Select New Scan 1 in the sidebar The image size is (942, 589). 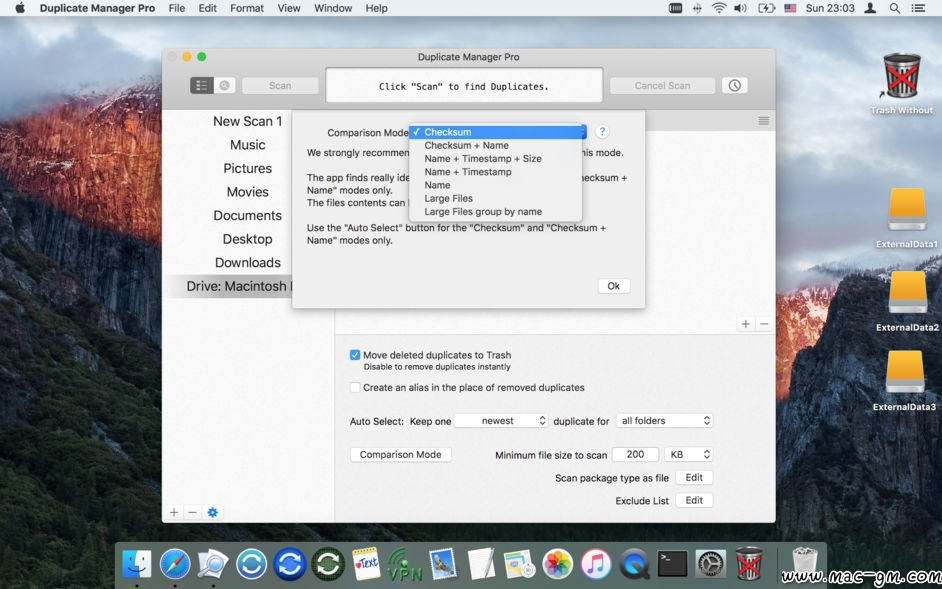point(248,121)
